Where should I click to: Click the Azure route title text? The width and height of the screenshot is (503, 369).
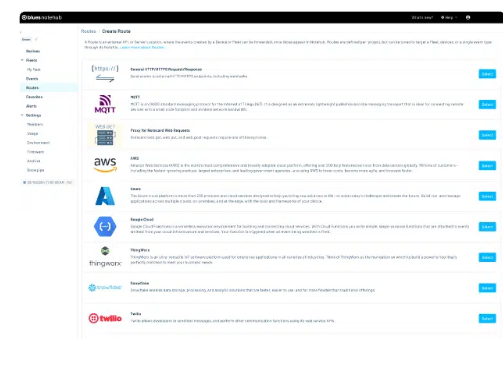pyautogui.click(x=136, y=189)
